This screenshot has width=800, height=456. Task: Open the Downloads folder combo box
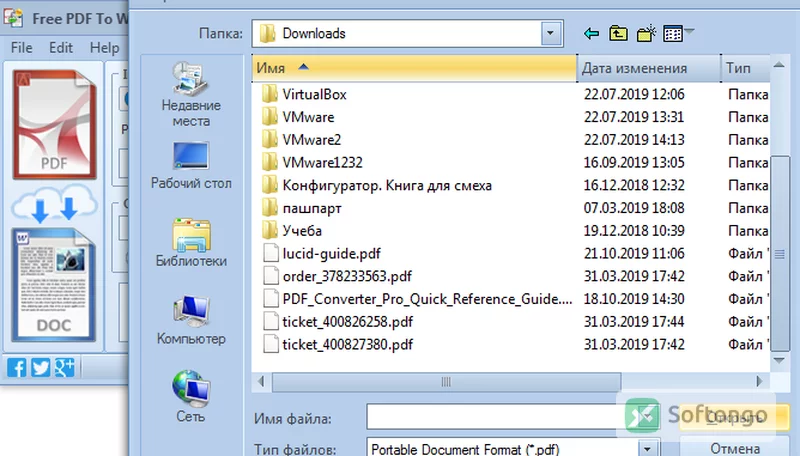tap(407, 34)
